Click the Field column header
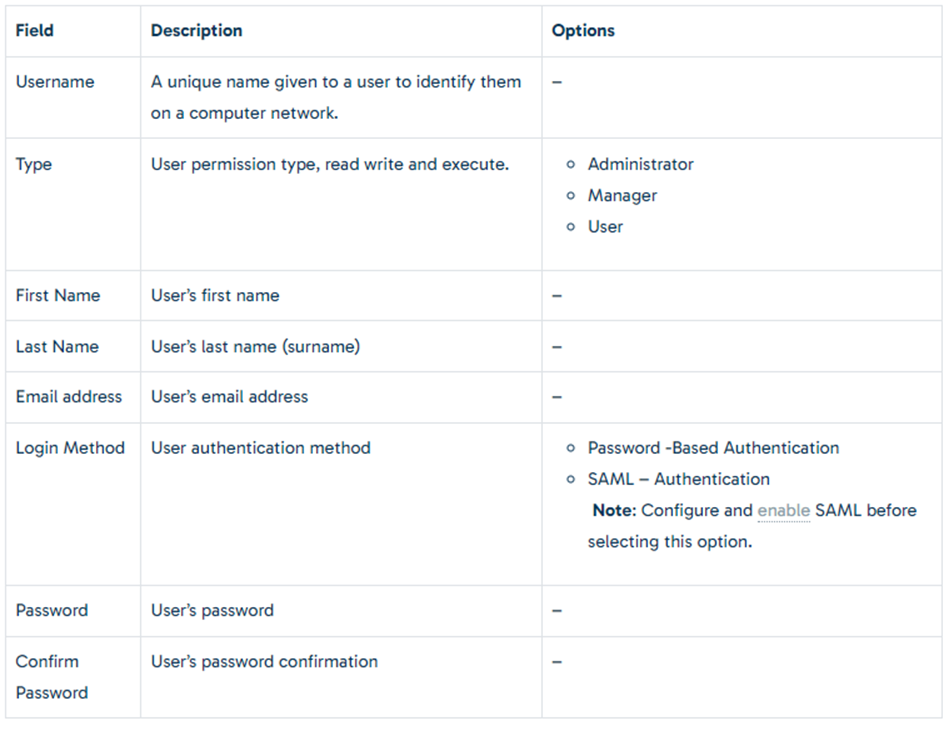Image resolution: width=944 pixels, height=741 pixels. [x=34, y=31]
